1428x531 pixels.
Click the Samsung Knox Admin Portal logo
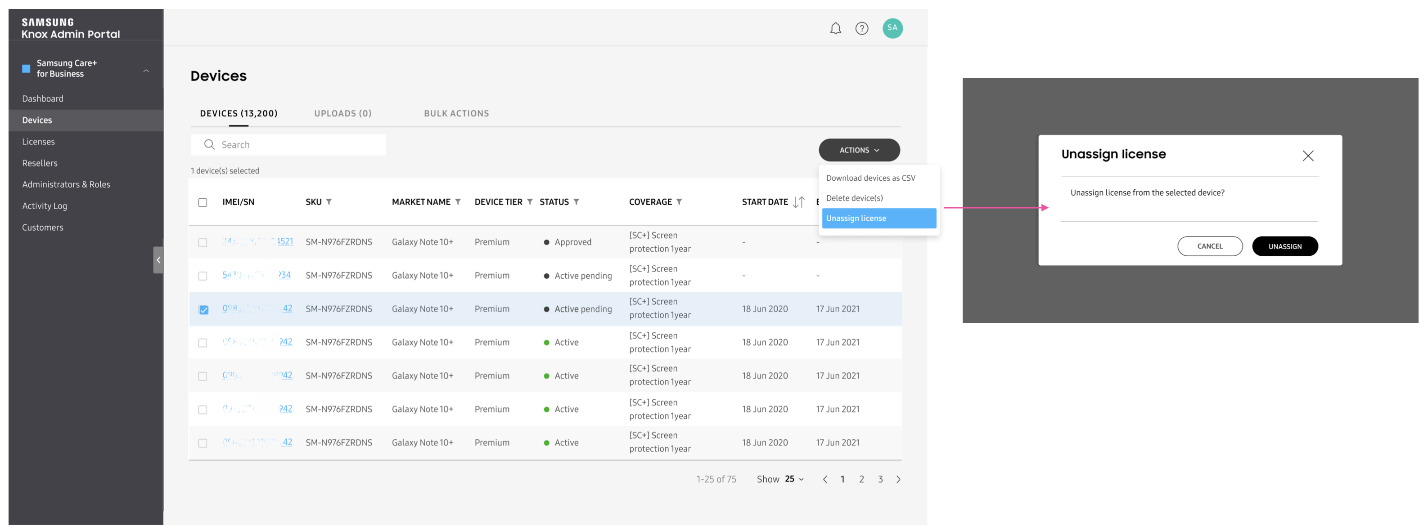[x=70, y=28]
